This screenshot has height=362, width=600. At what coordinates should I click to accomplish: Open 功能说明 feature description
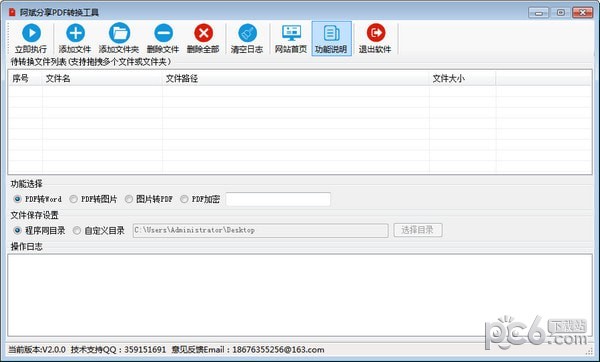click(x=331, y=39)
